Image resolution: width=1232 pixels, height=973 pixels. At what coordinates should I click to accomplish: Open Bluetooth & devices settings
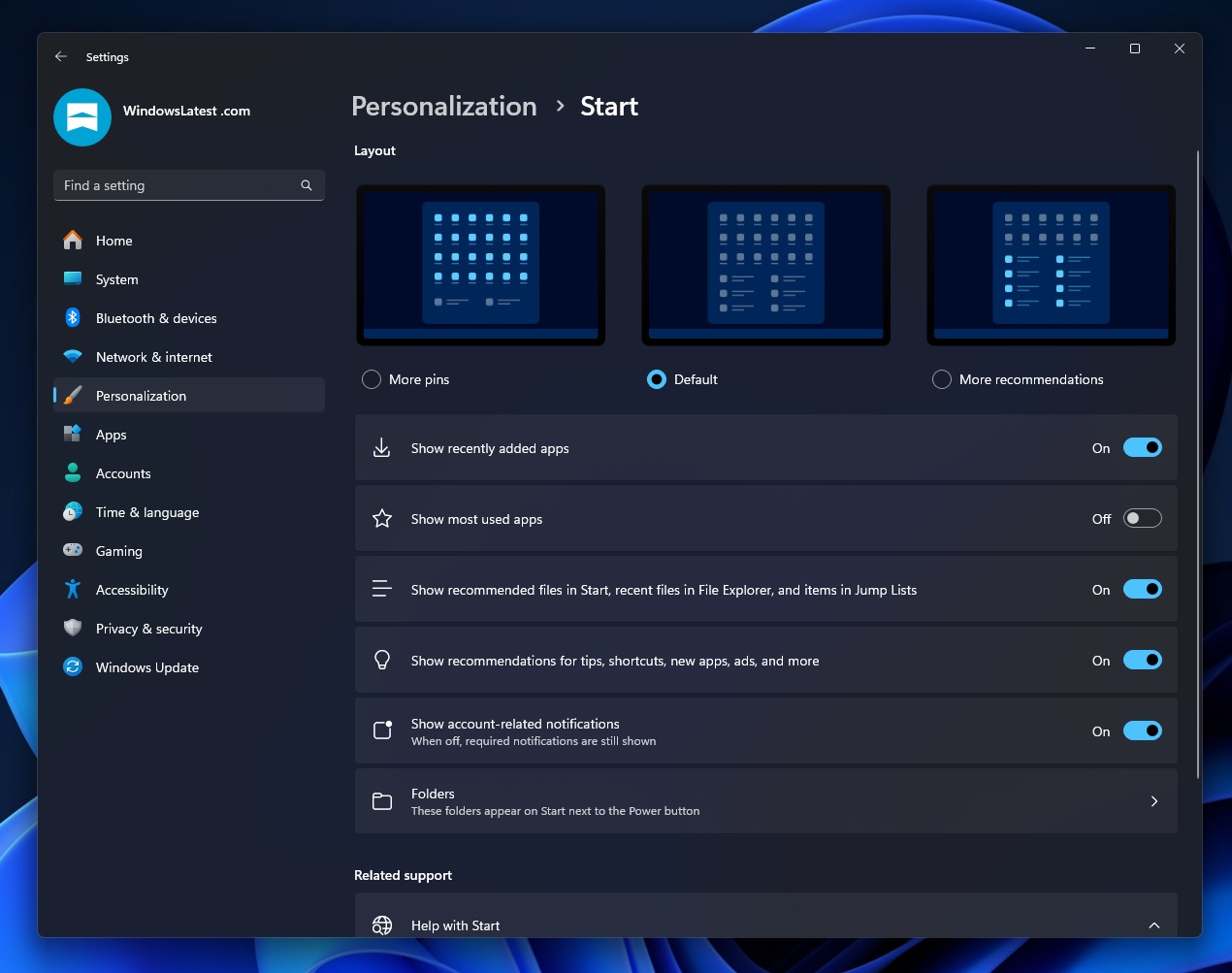(189, 318)
